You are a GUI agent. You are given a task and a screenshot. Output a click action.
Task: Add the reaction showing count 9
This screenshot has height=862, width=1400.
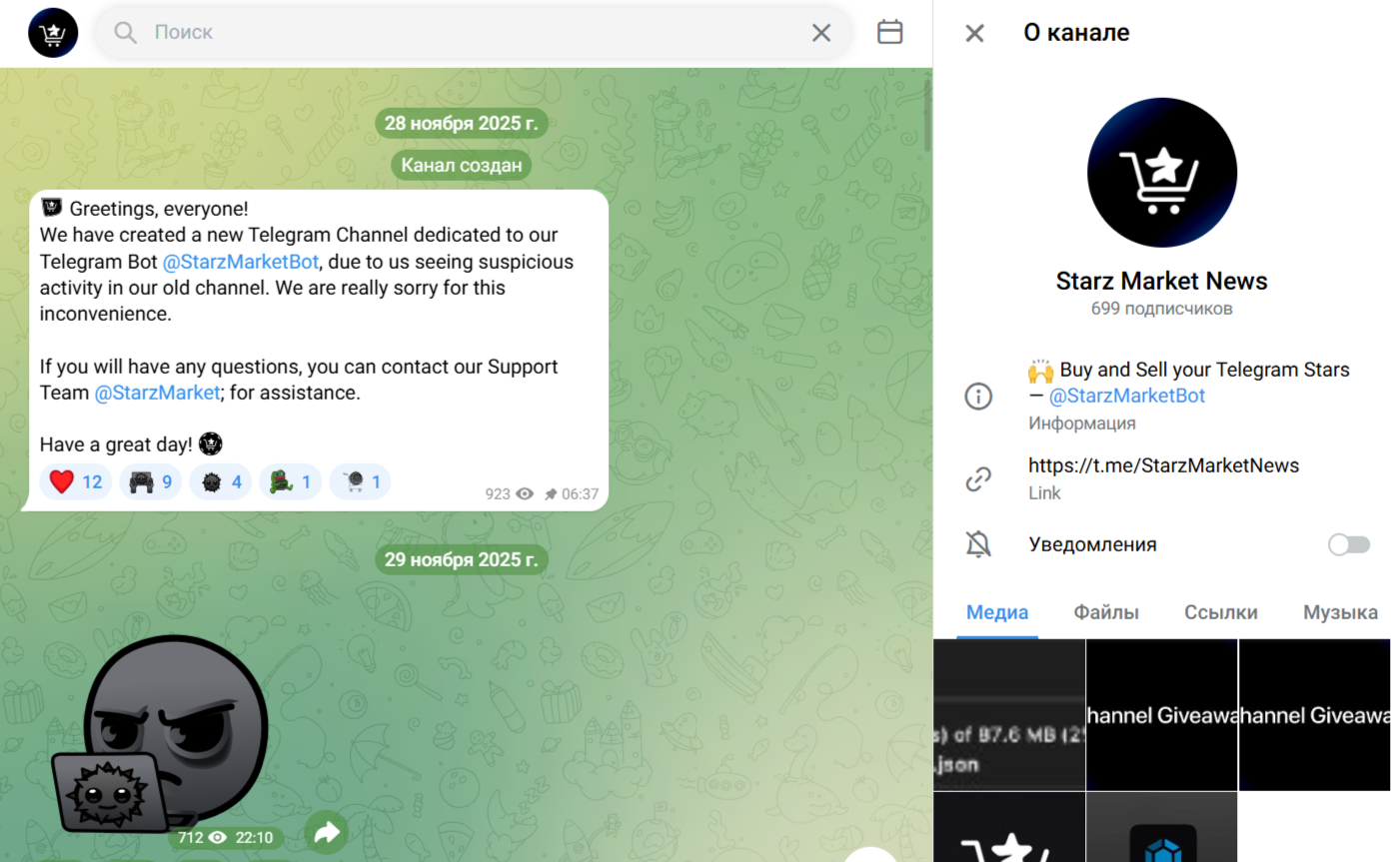(x=151, y=481)
